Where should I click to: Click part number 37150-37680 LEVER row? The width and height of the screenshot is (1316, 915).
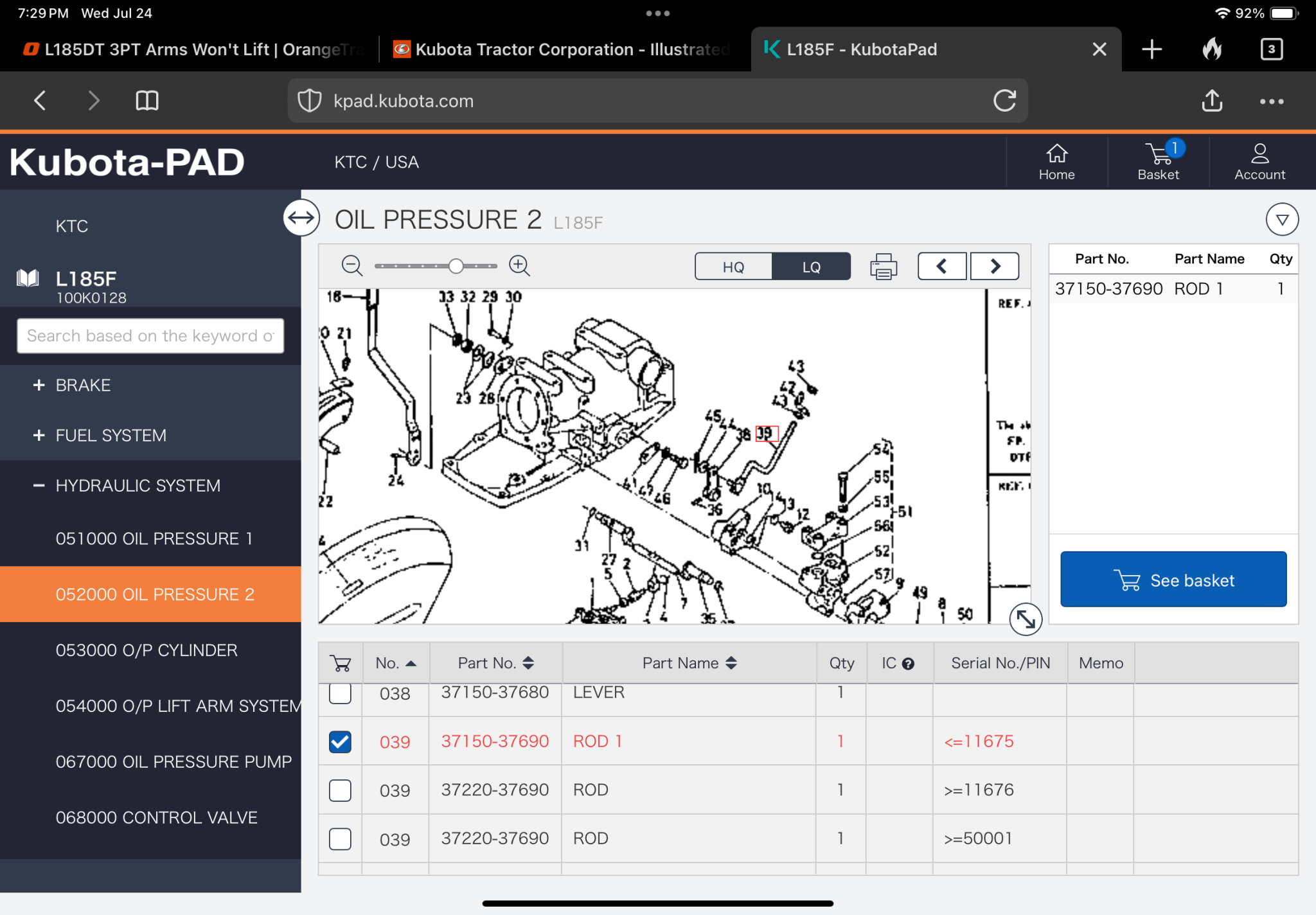tap(495, 693)
